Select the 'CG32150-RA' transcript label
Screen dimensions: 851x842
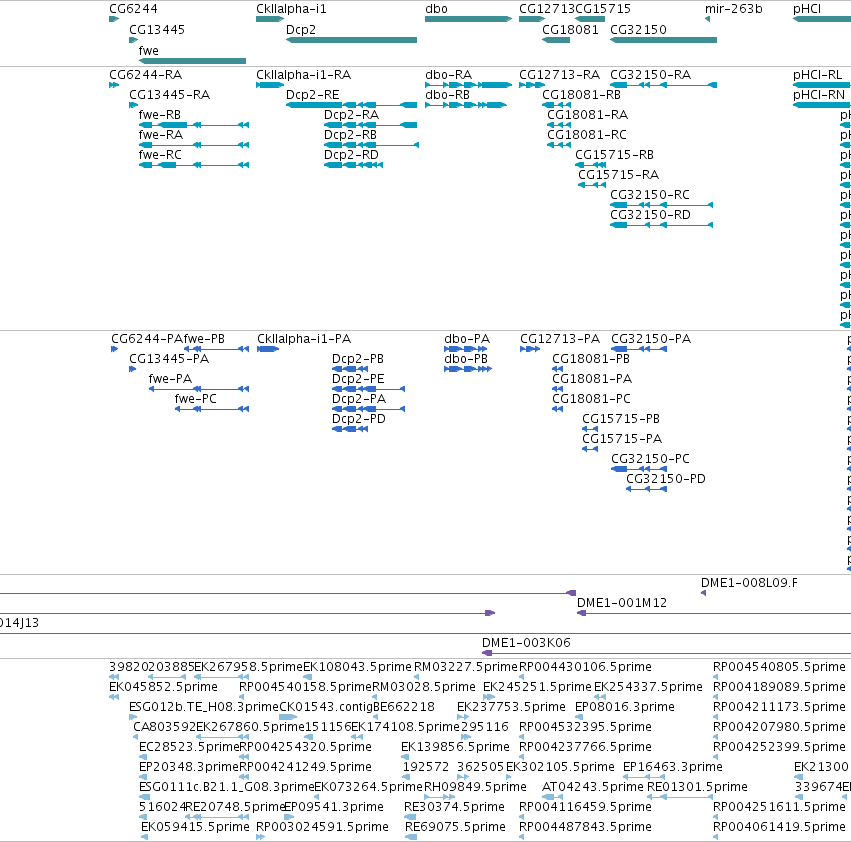651,75
